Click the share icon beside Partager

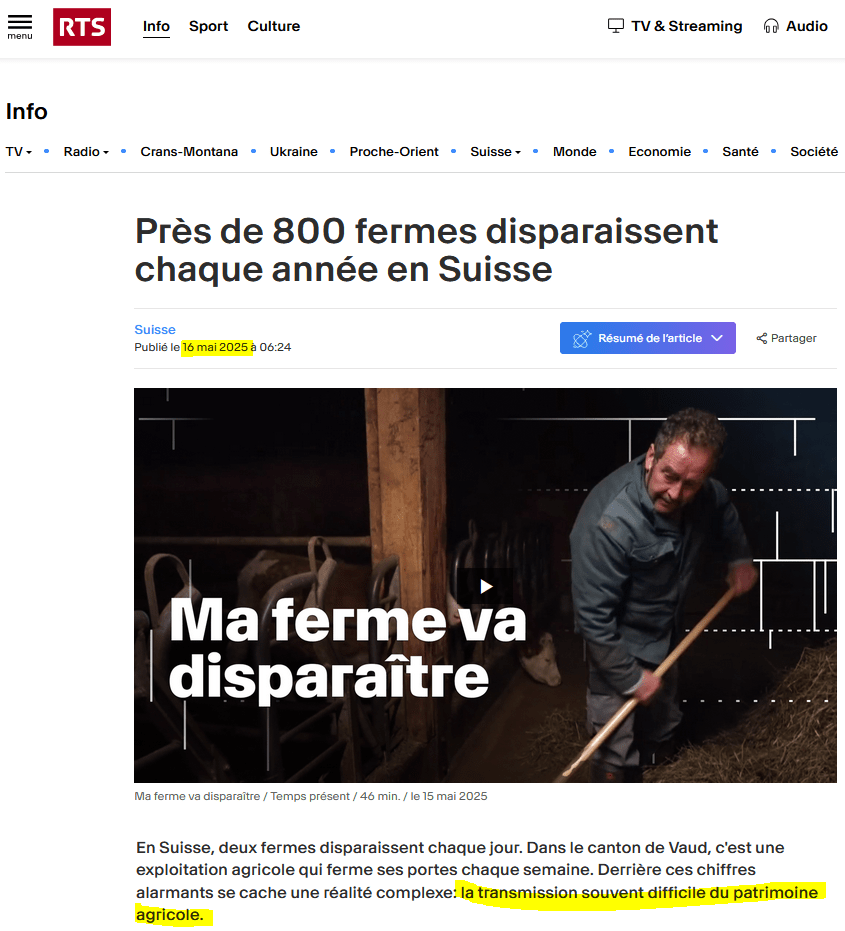click(761, 338)
